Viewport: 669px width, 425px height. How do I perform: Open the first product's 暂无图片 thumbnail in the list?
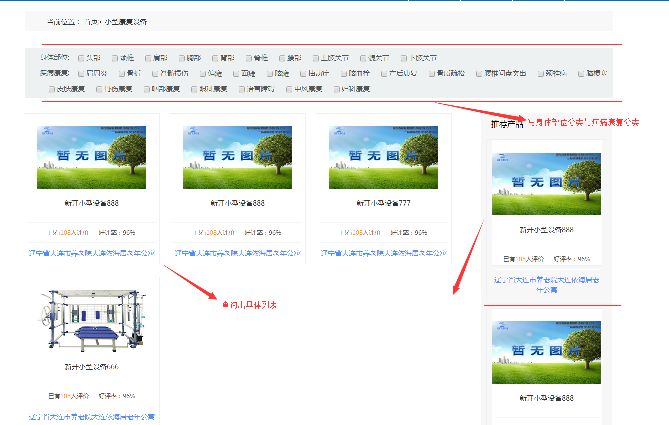(x=91, y=158)
